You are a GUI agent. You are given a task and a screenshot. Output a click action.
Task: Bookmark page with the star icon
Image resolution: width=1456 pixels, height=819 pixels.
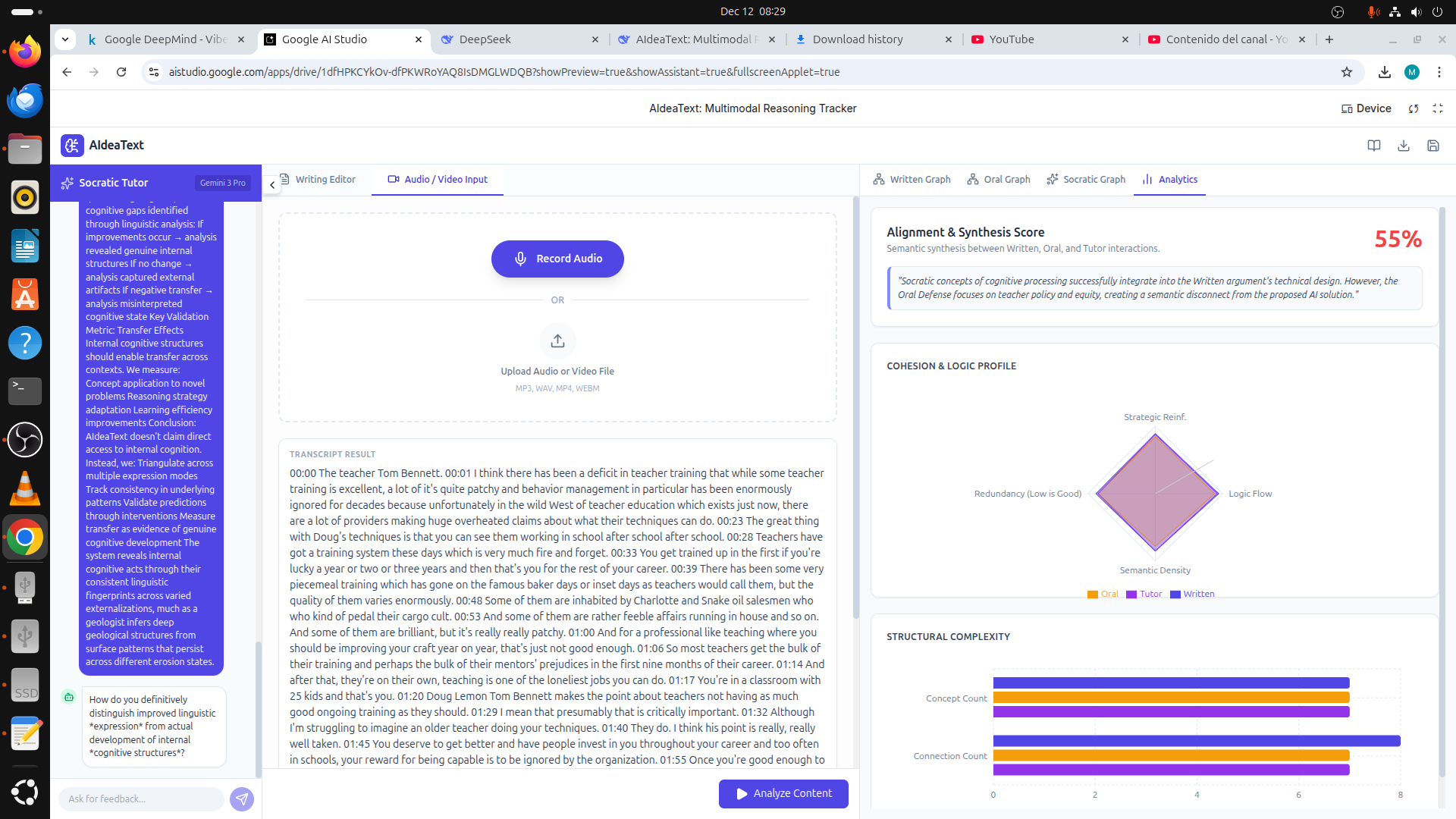[x=1346, y=72]
